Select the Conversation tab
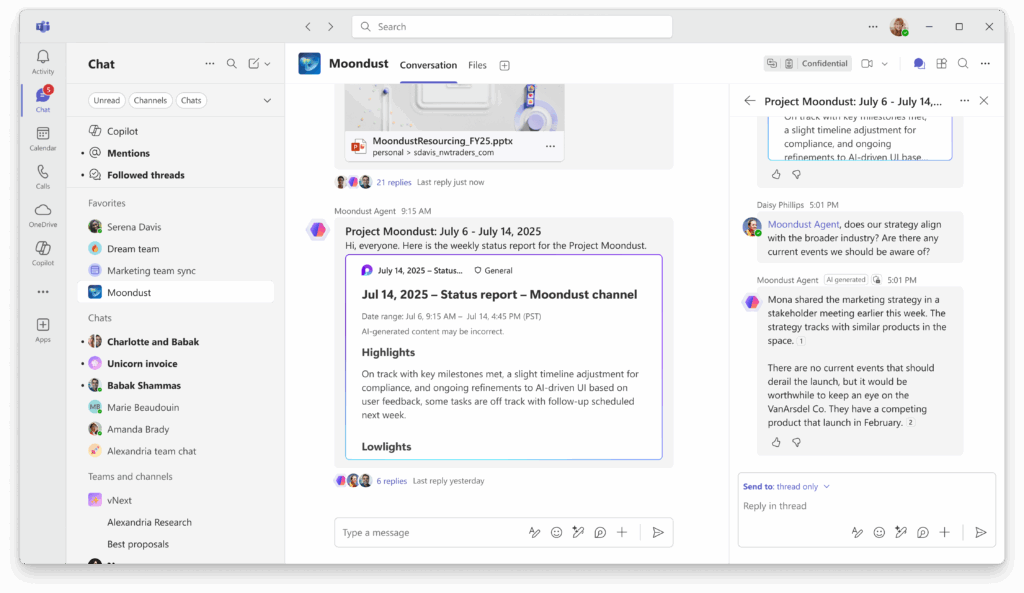 428,65
